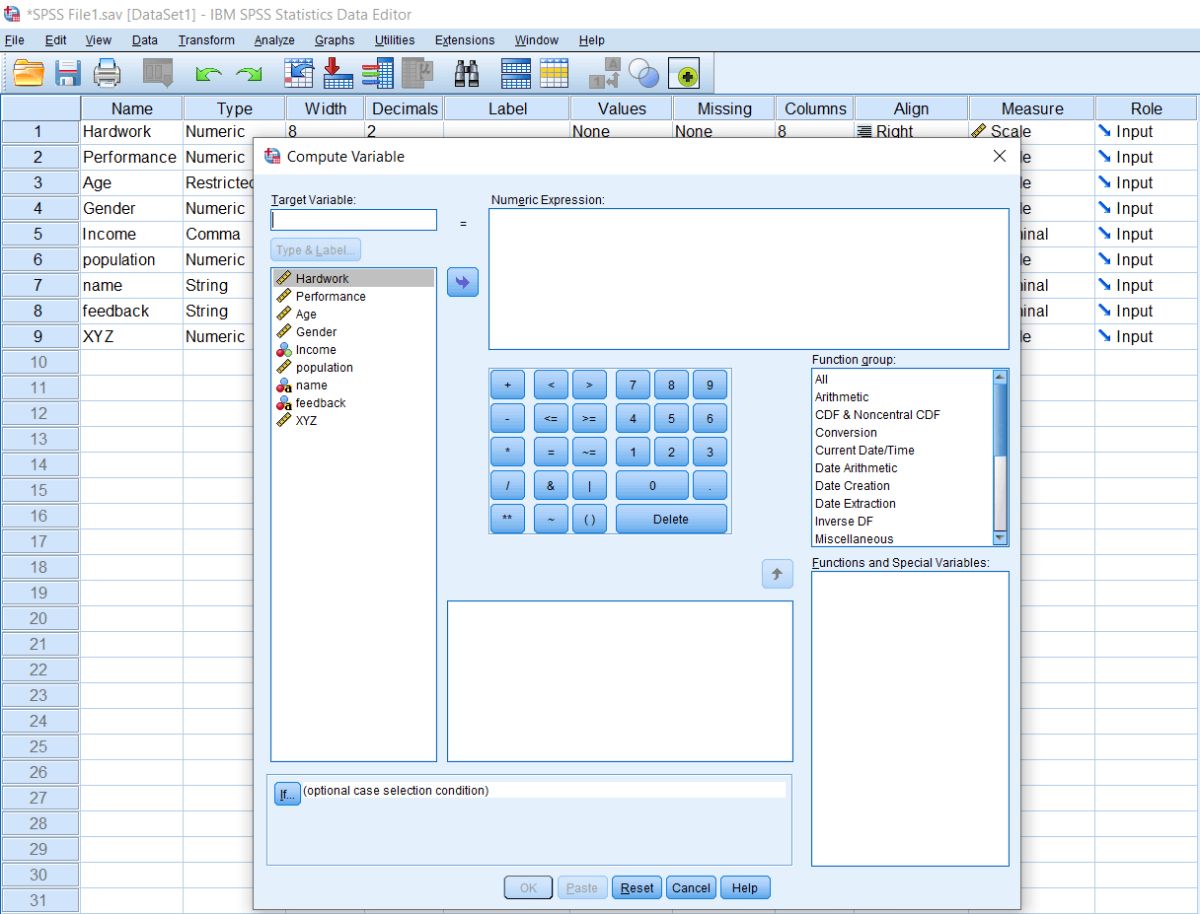The width and height of the screenshot is (1200, 914).
Task: Click the Print toolbar icon
Action: (x=107, y=74)
